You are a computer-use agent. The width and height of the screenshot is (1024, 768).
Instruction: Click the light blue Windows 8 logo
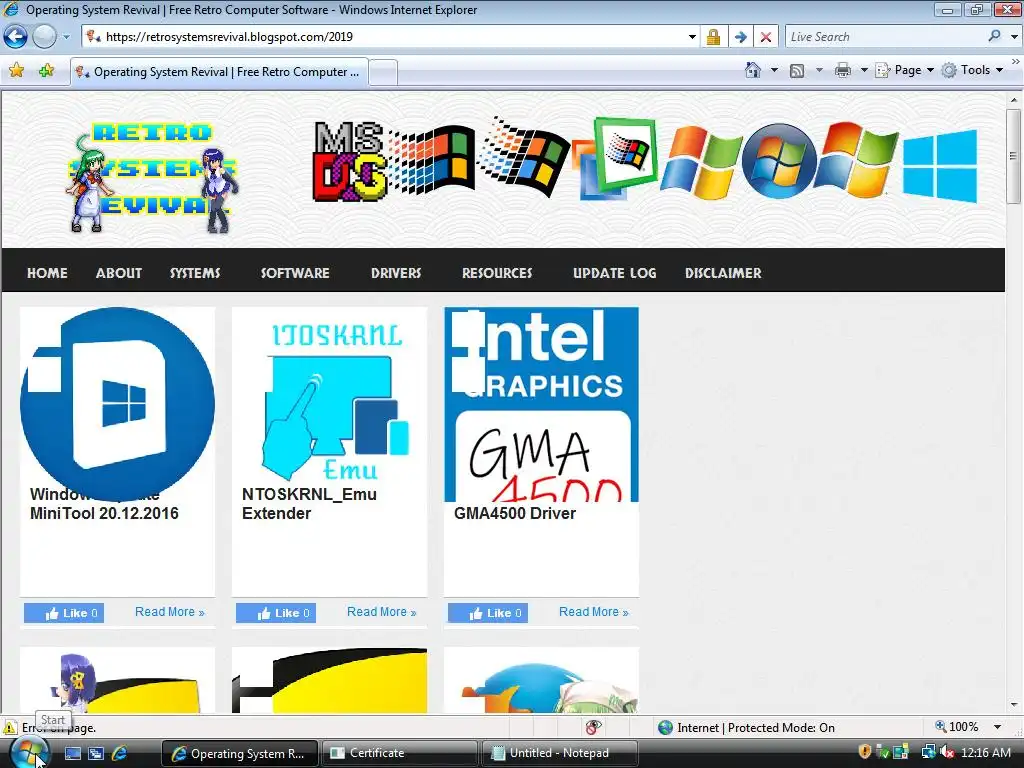coord(940,166)
